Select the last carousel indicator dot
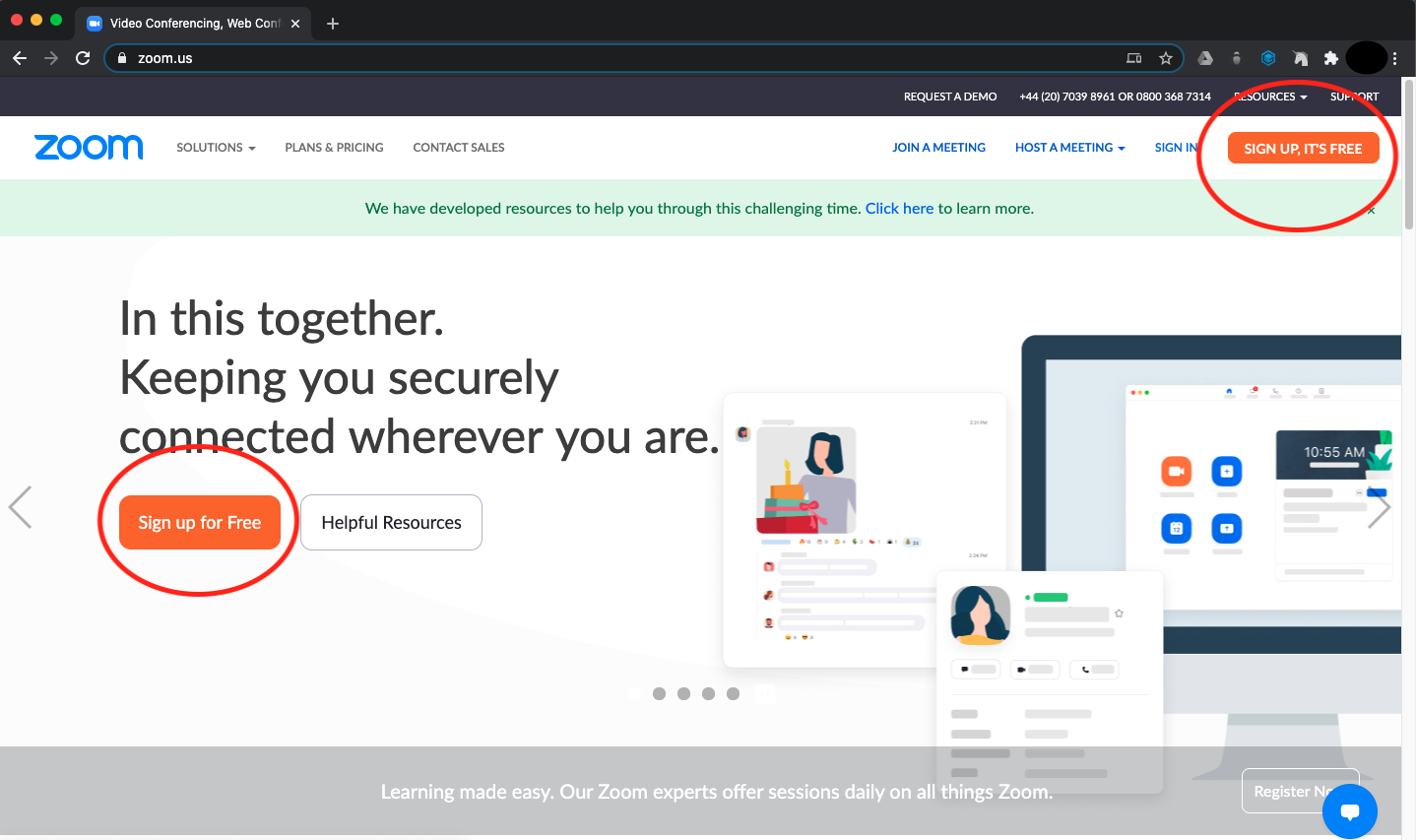The image size is (1416, 840). (733, 694)
